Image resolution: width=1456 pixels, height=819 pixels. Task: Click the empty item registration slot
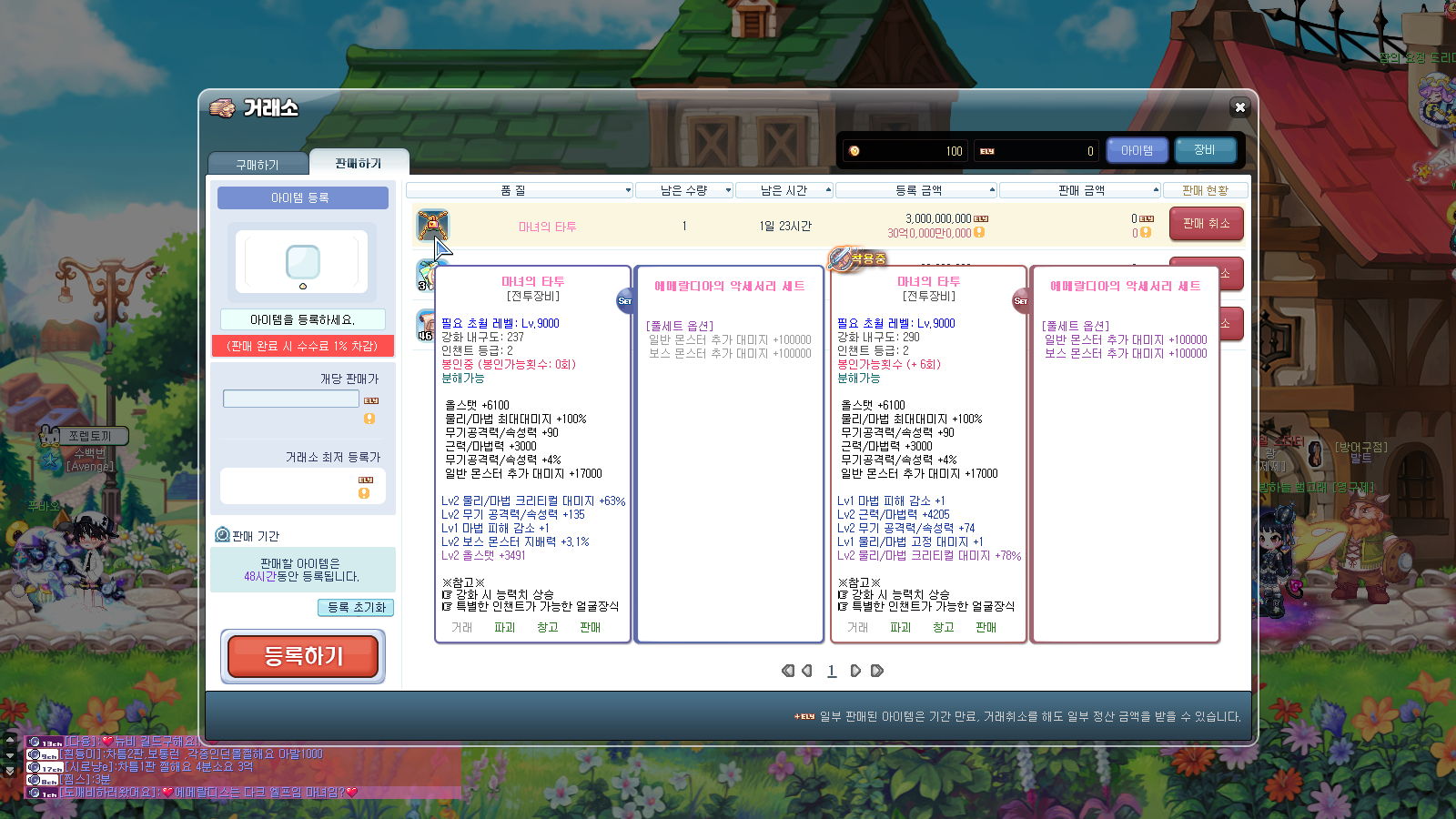(302, 262)
